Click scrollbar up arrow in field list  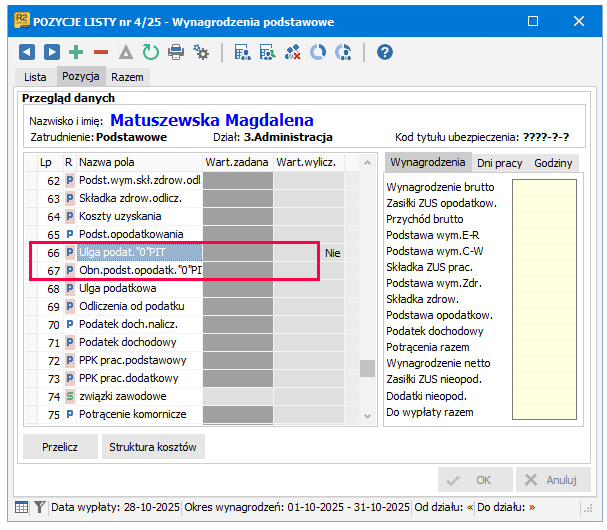[x=367, y=163]
